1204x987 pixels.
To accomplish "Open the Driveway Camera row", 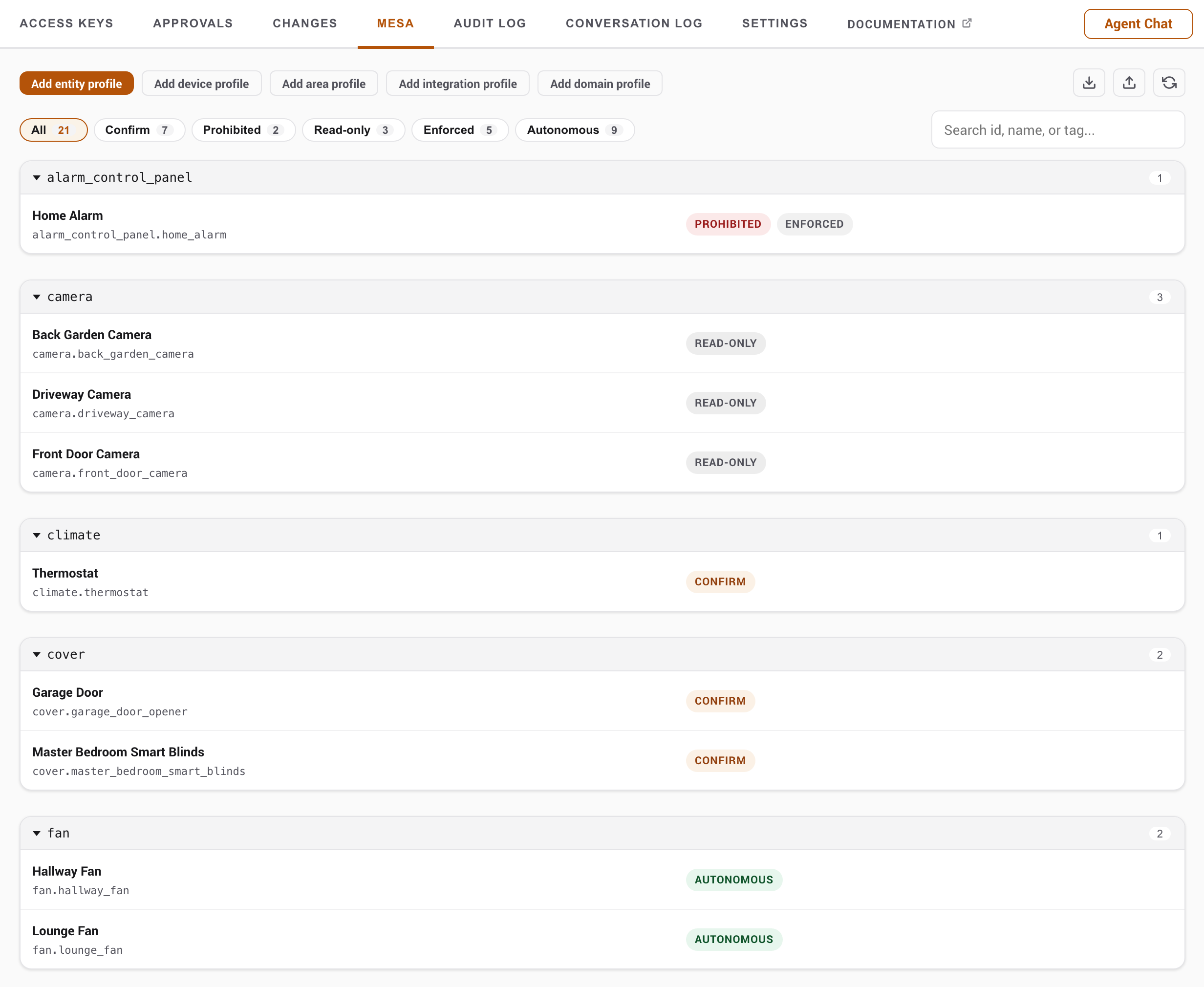I will [602, 403].
